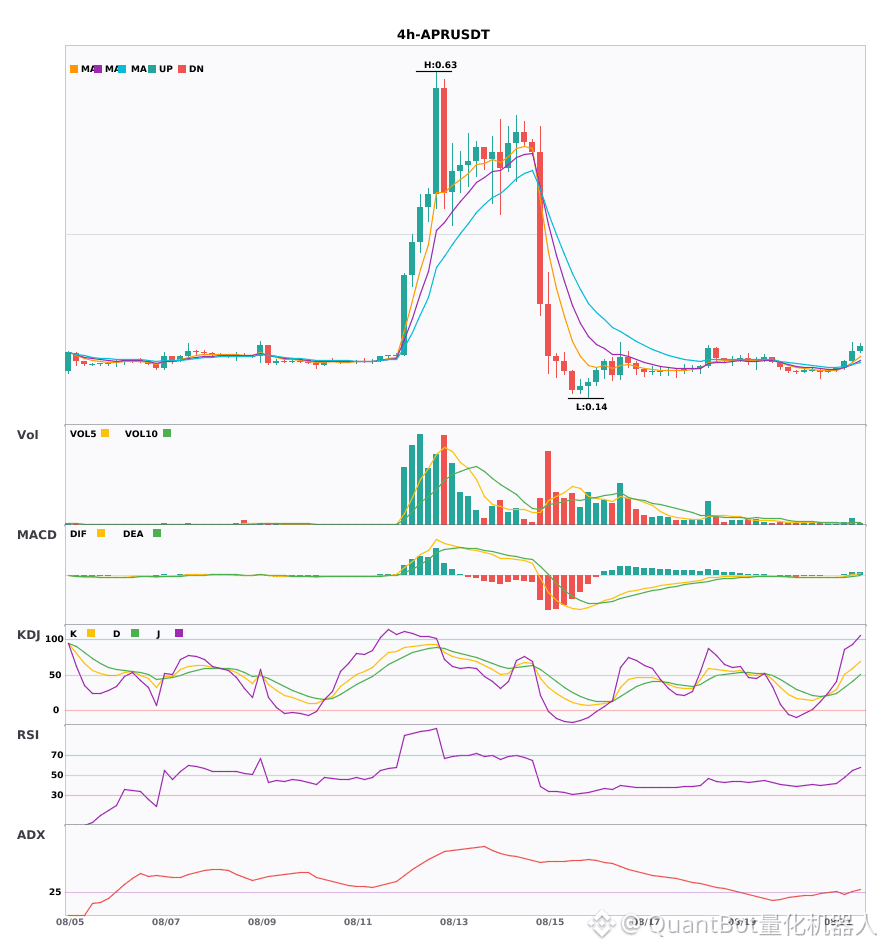Image resolution: width=885 pixels, height=950 pixels.
Task: Click the tallest red bar in the Vol panel
Action: 444,479
